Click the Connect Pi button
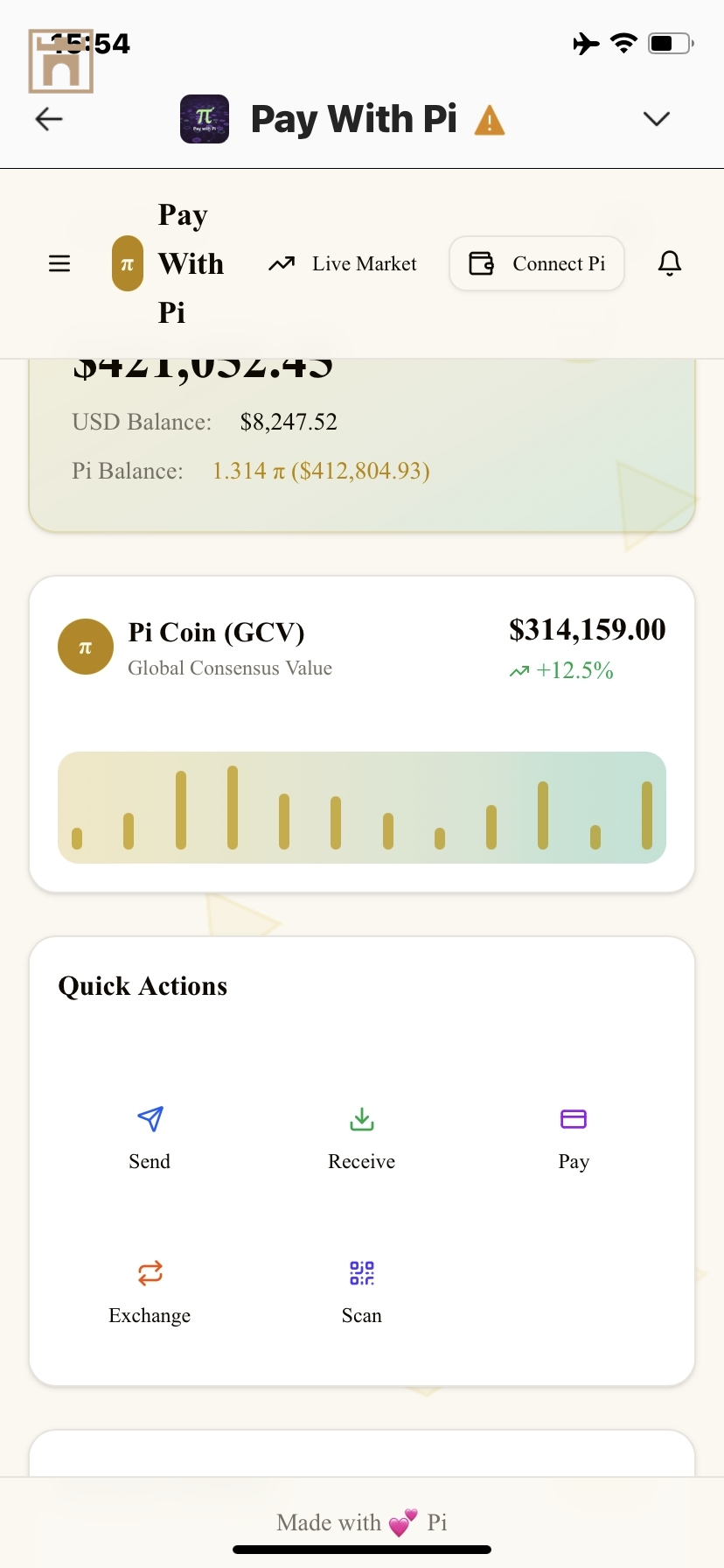This screenshot has height=1568, width=724. point(537,263)
